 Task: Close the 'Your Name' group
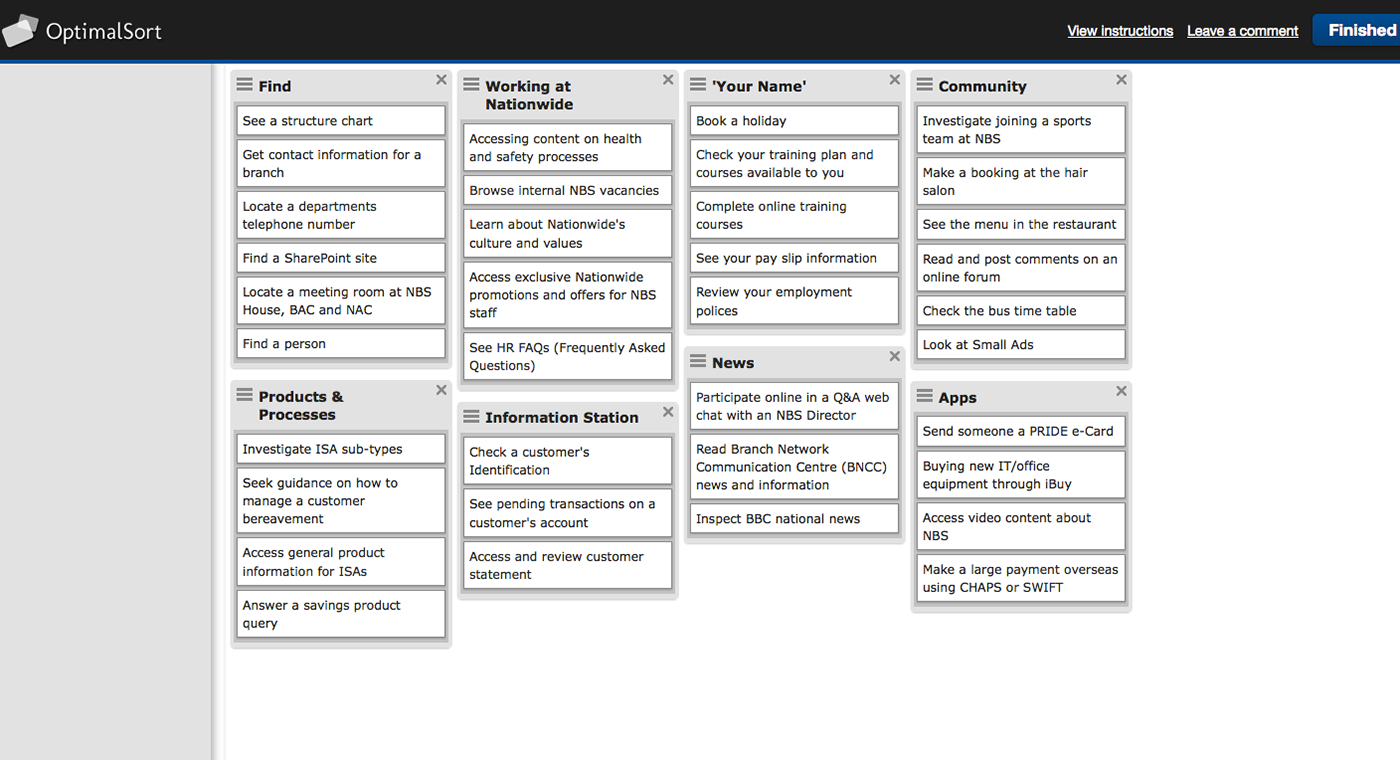(x=895, y=80)
